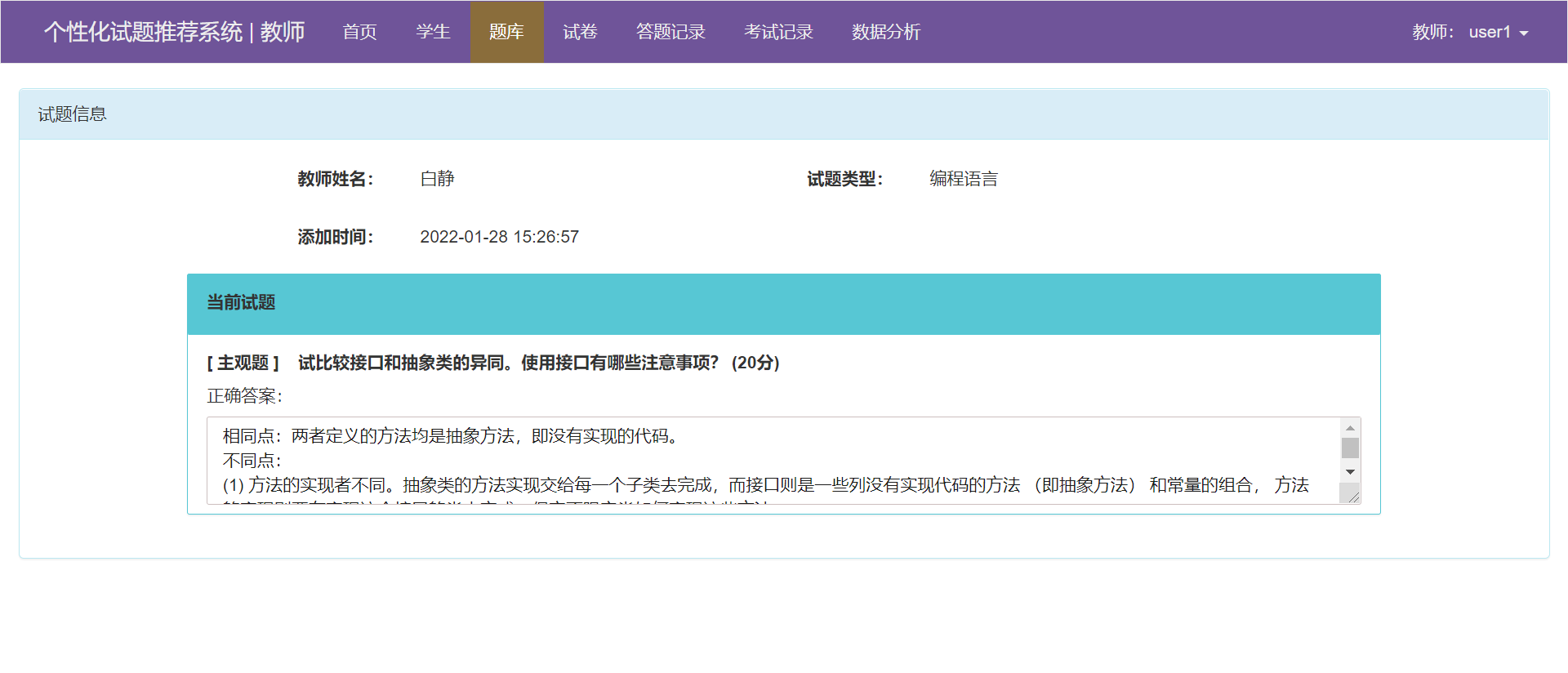Click the timestamp 2022-01-28 15:26:57
The height and width of the screenshot is (673, 1568).
click(499, 237)
